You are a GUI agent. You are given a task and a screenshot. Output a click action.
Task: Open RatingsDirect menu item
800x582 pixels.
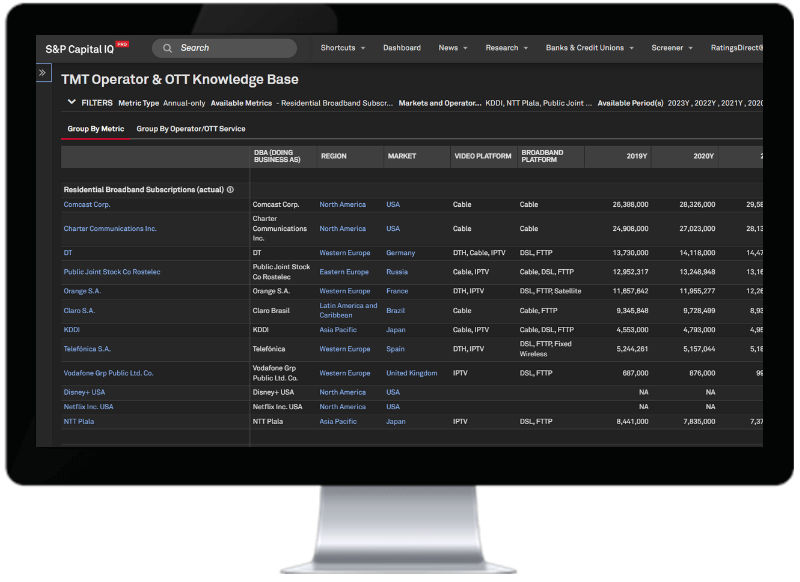(x=736, y=48)
